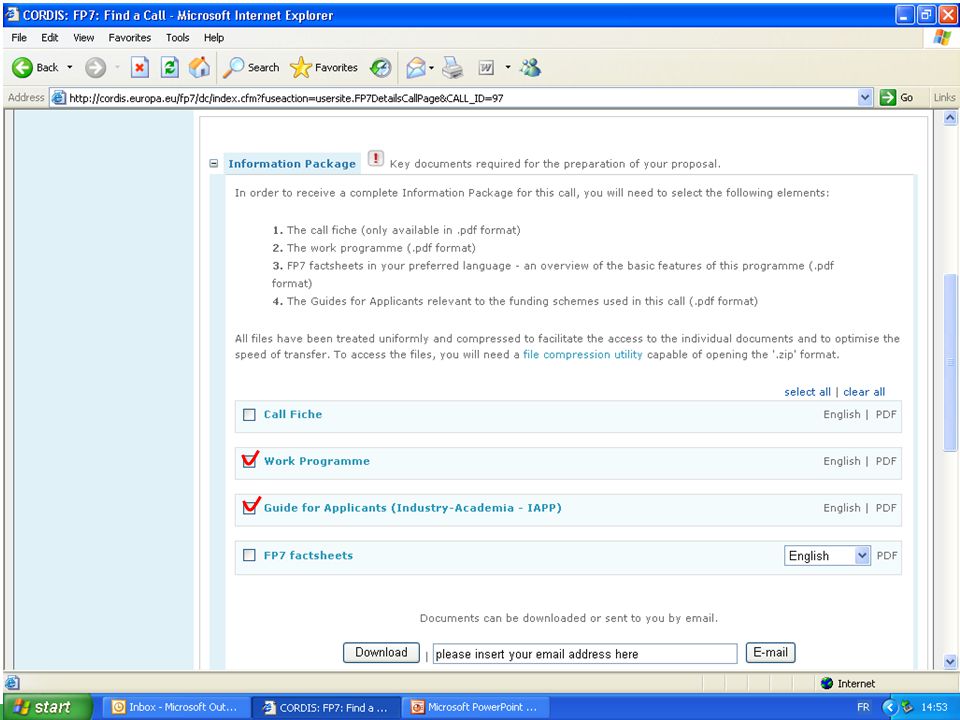Screen dimensions: 960x720
Task: Click scrollbar down arrow
Action: [950, 661]
